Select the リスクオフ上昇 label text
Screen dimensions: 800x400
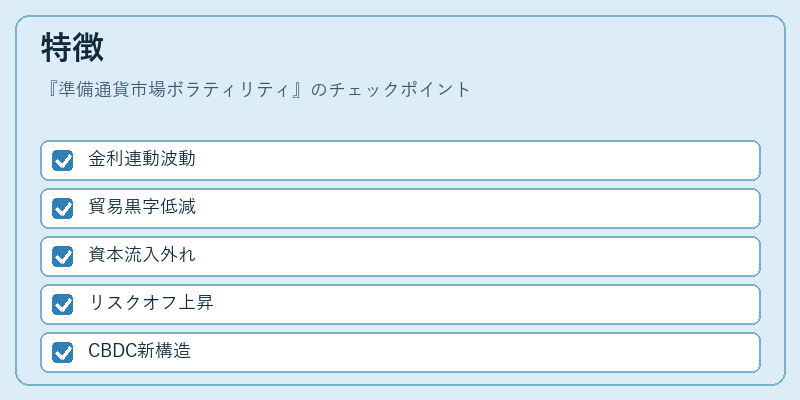(x=151, y=303)
